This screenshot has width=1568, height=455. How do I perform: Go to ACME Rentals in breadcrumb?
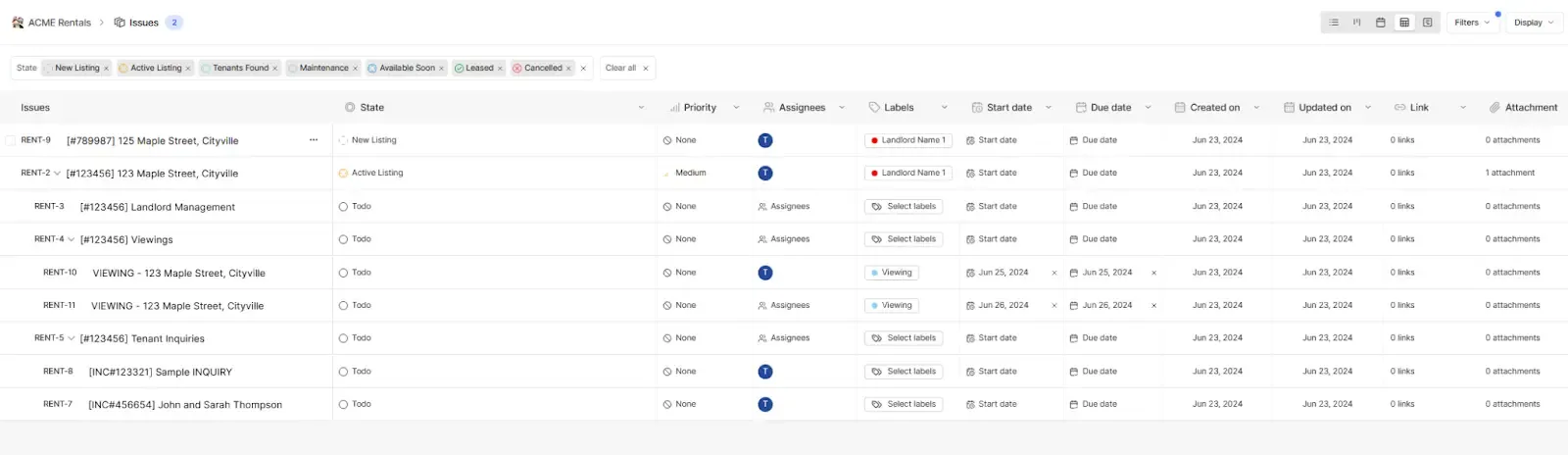[x=59, y=23]
